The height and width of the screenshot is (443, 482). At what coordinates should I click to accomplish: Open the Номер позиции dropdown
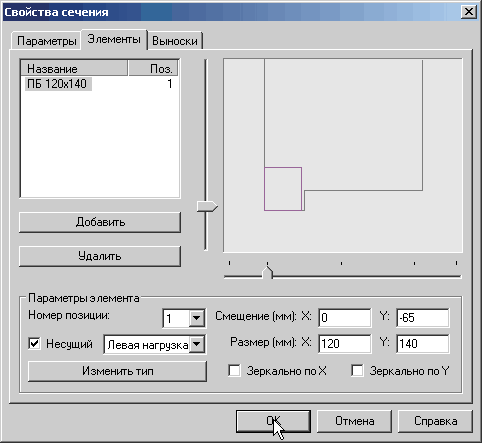point(197,318)
